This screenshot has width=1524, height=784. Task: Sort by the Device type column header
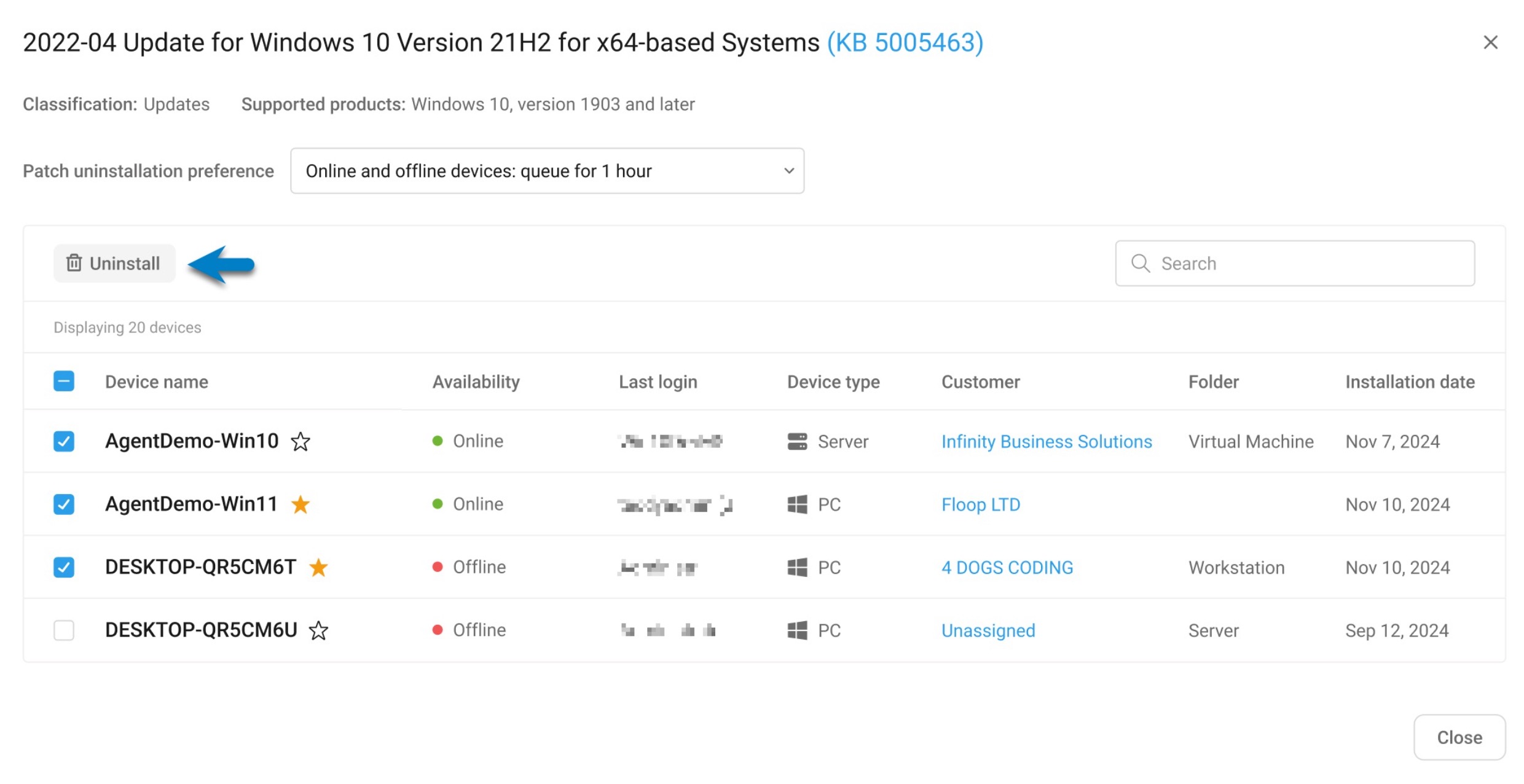tap(833, 382)
